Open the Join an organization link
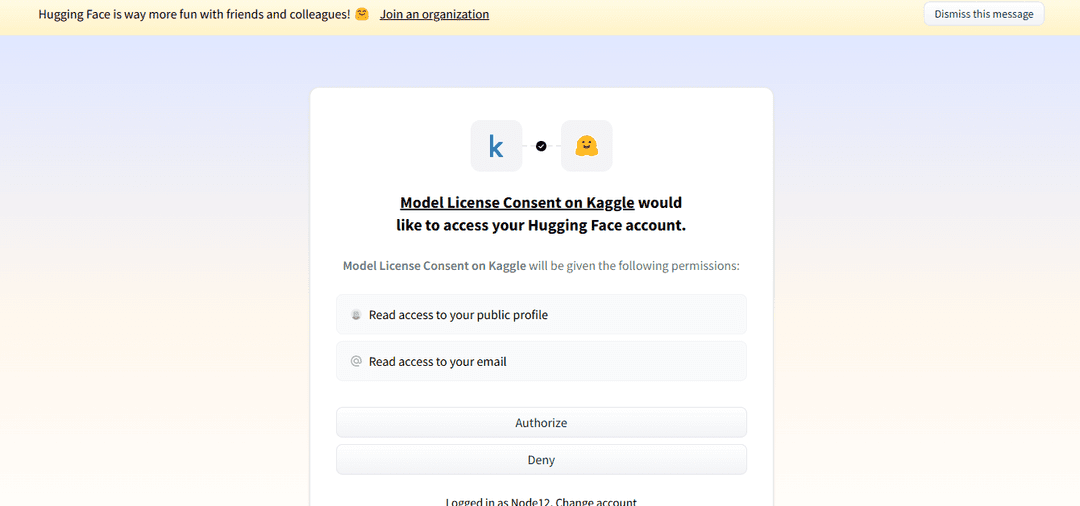Viewport: 1080px width, 506px height. pos(435,14)
